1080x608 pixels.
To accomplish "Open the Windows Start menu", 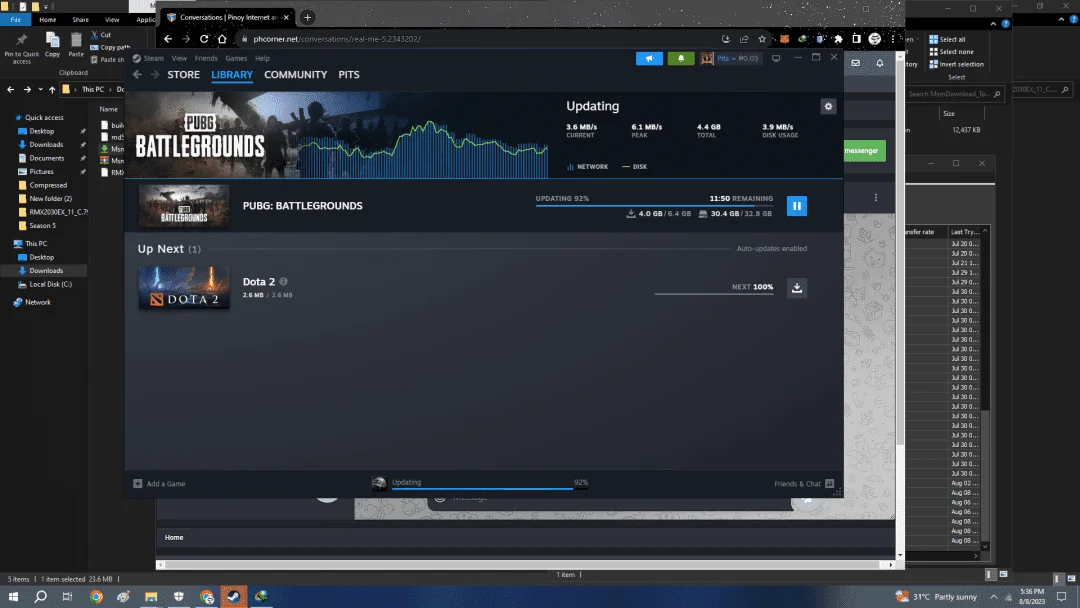I will pyautogui.click(x=12, y=597).
